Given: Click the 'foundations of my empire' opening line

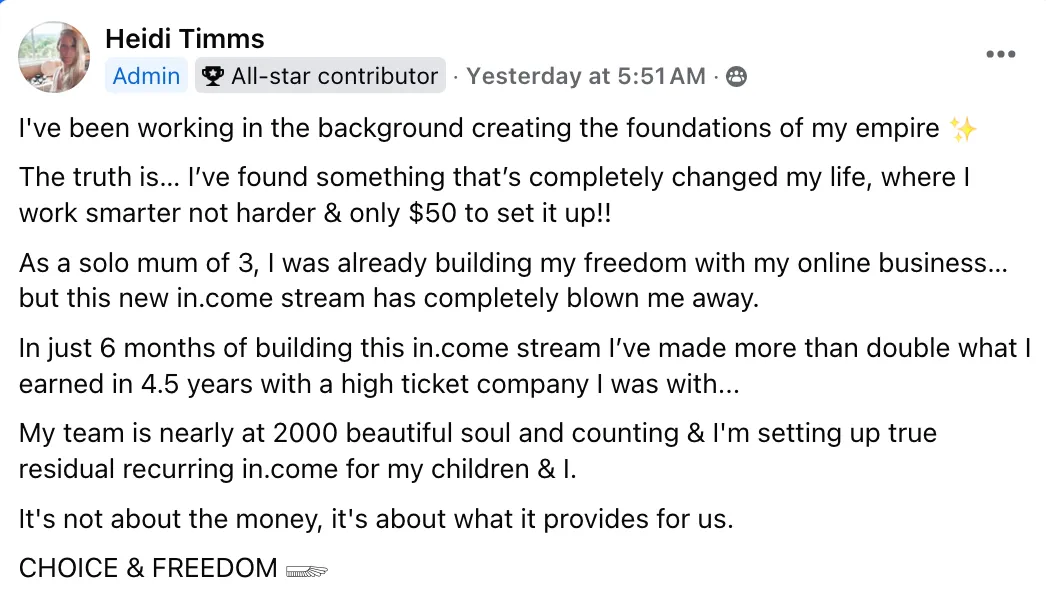Looking at the screenshot, I should pos(479,128).
